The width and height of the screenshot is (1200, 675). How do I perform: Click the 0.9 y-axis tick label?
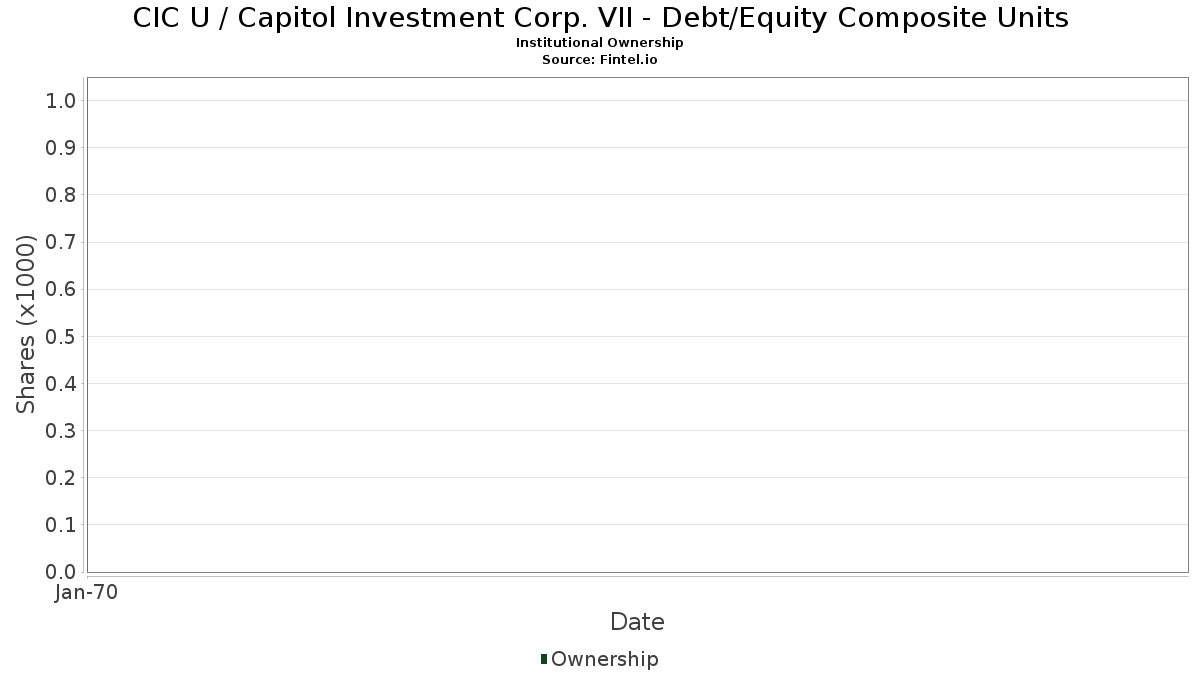click(x=61, y=148)
